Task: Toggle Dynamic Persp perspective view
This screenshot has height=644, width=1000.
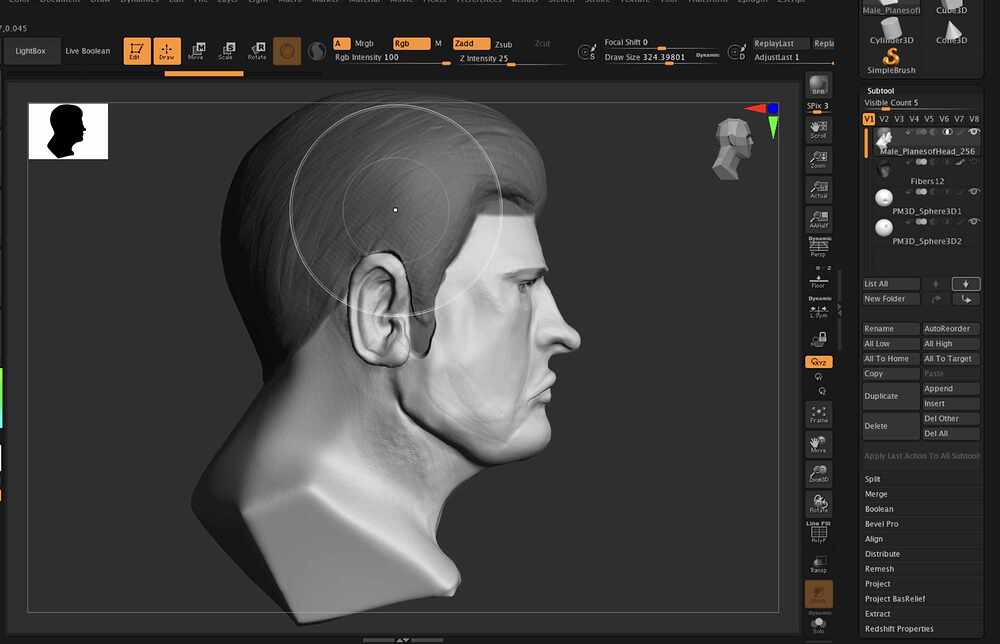Action: [818, 247]
